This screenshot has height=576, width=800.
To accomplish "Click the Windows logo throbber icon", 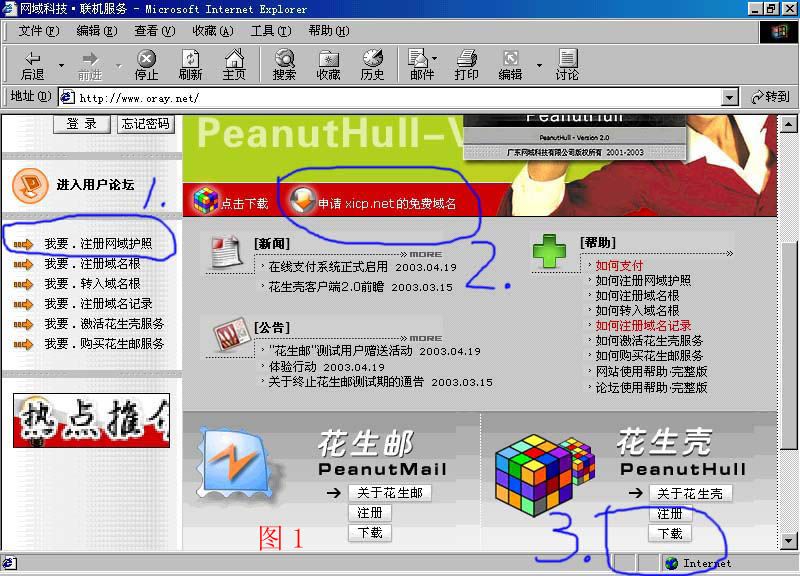I will [779, 32].
